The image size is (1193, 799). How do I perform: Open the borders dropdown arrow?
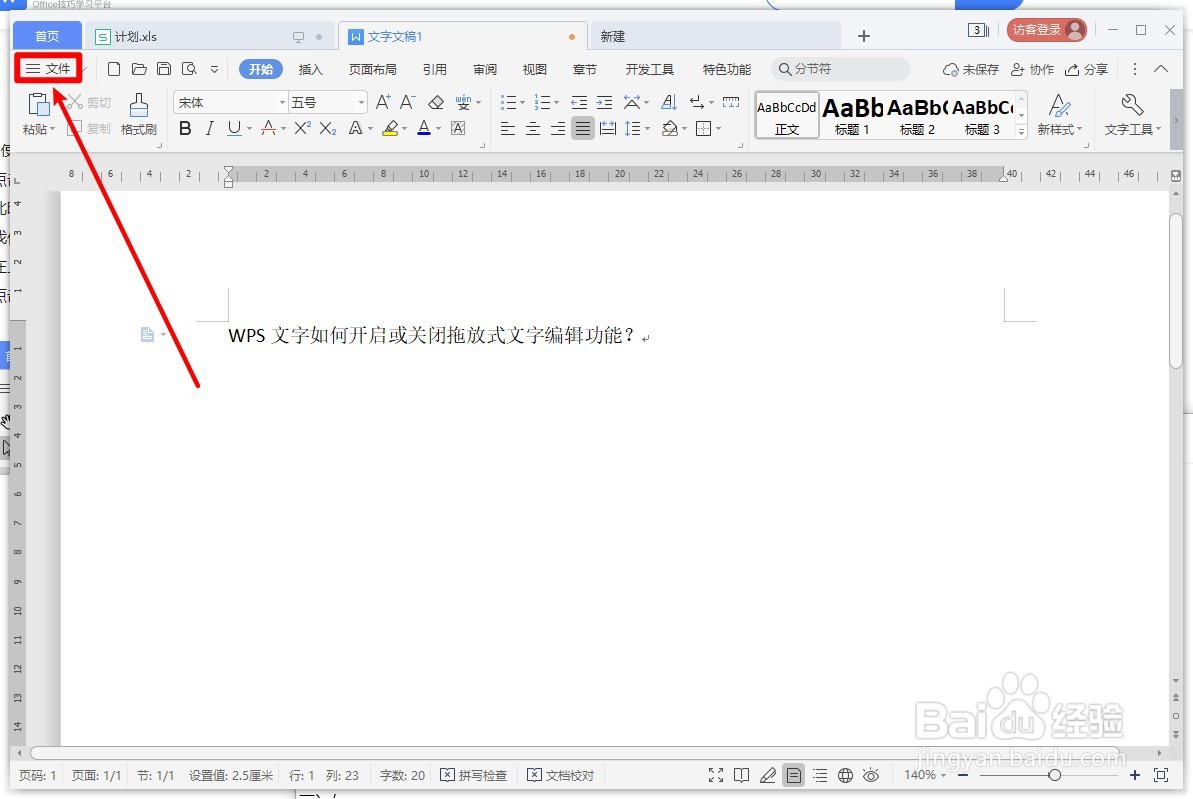click(718, 129)
